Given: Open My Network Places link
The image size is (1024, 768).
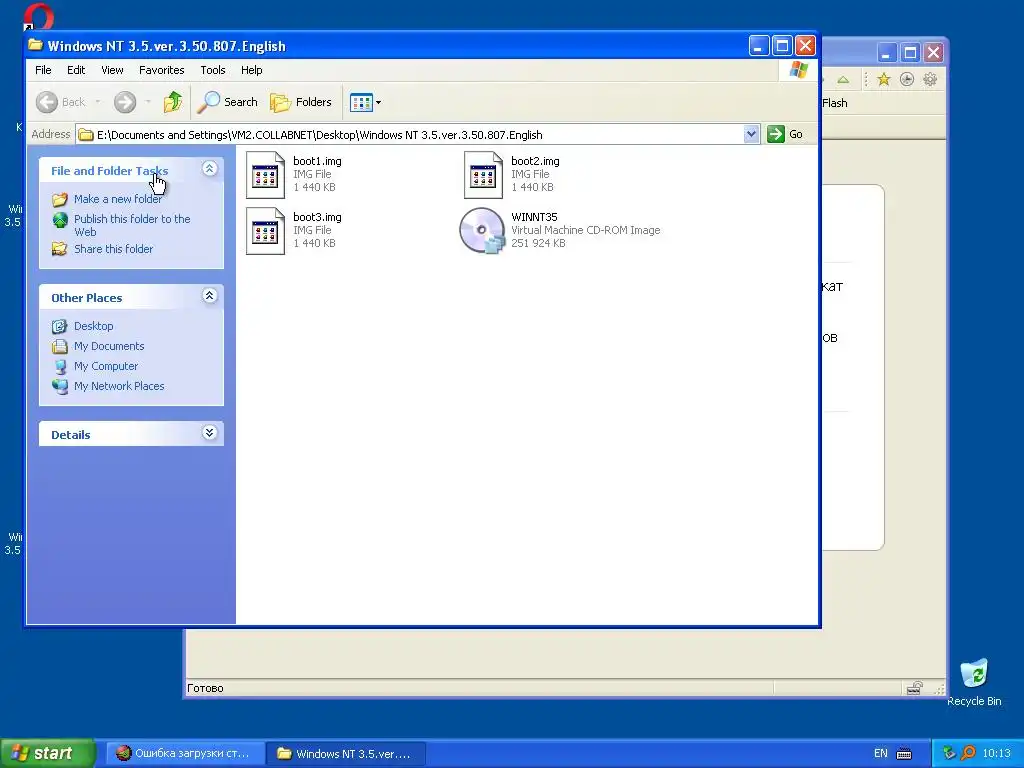Looking at the screenshot, I should point(119,386).
